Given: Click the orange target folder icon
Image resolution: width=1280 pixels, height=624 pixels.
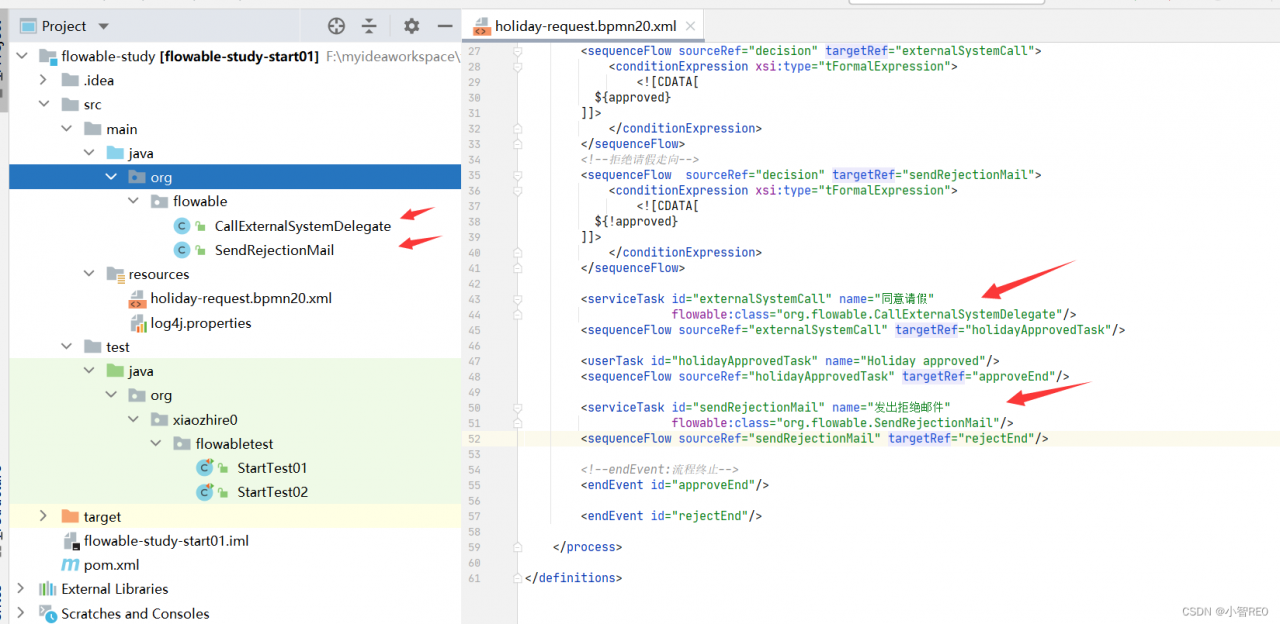Looking at the screenshot, I should 70,516.
